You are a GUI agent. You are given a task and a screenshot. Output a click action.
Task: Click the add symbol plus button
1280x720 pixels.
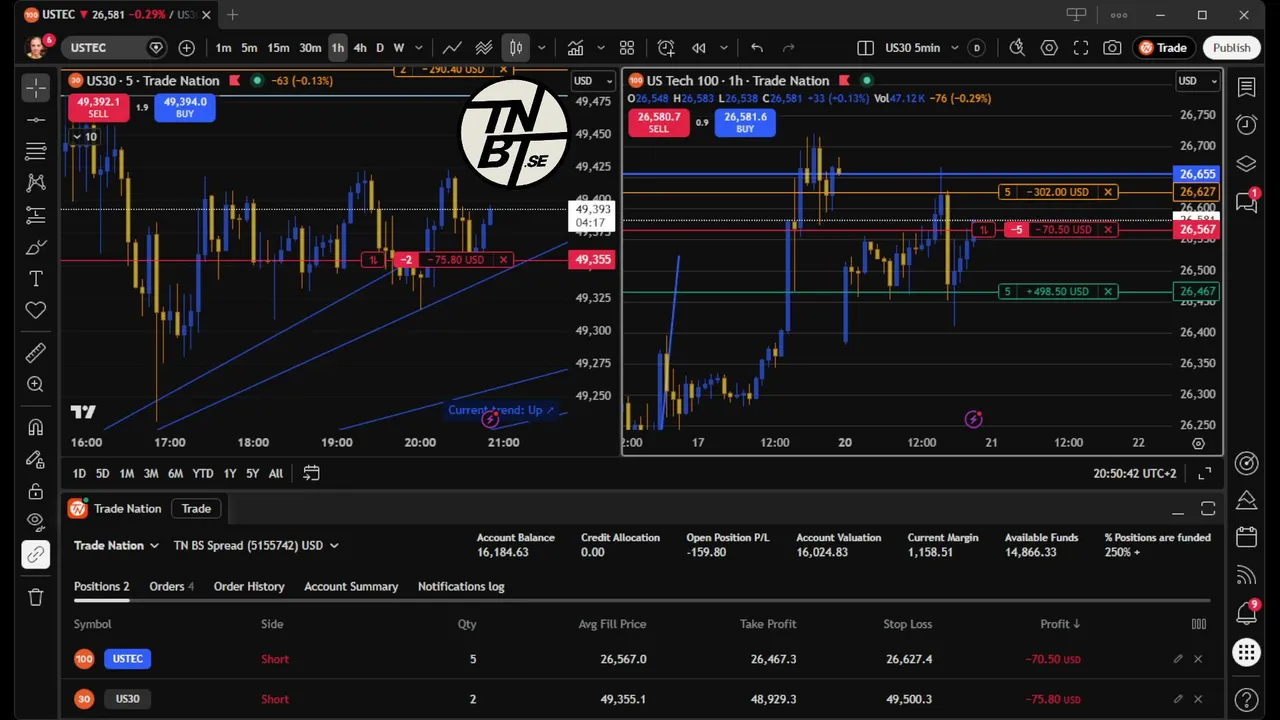pos(187,48)
